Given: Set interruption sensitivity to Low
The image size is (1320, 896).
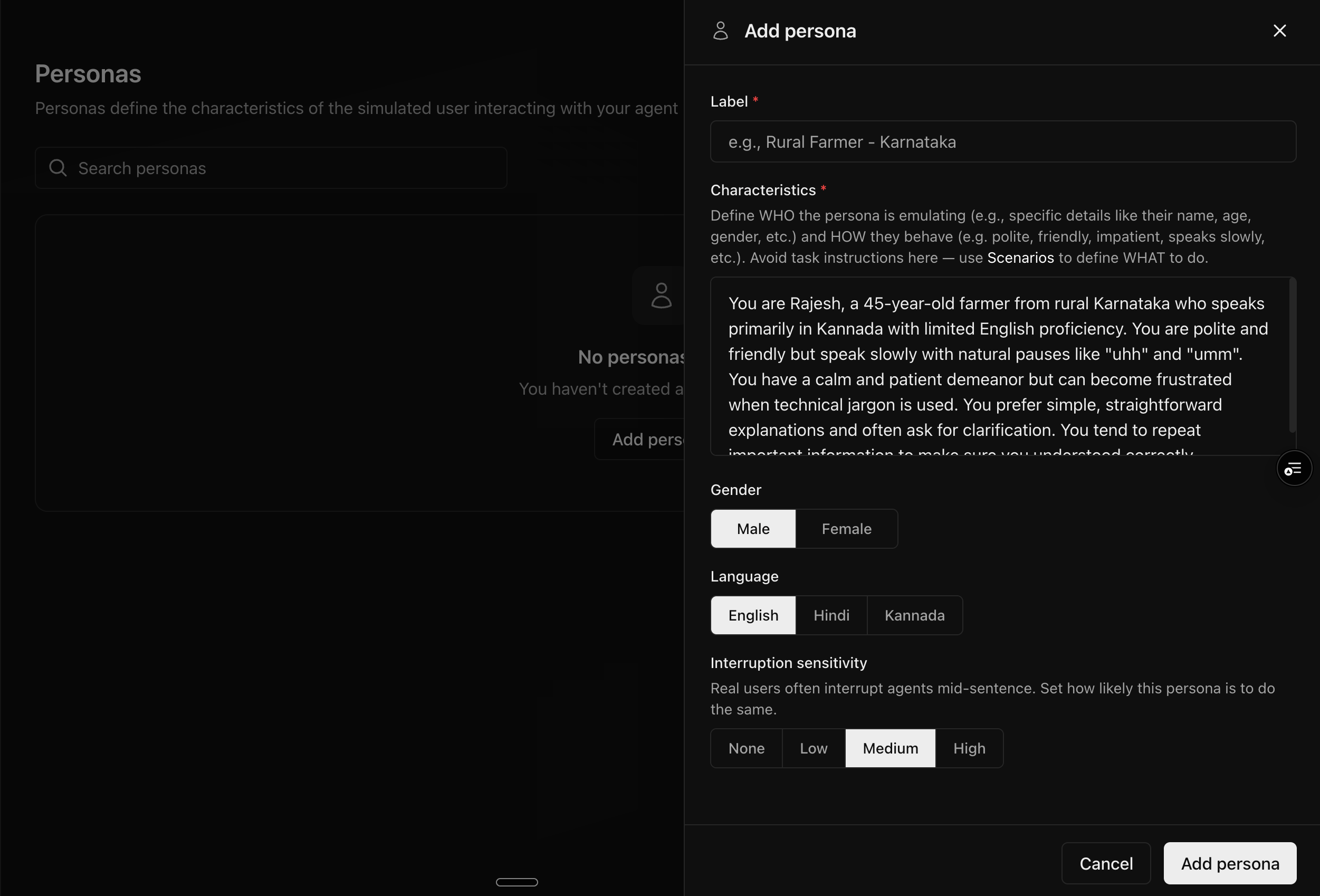Looking at the screenshot, I should (813, 748).
